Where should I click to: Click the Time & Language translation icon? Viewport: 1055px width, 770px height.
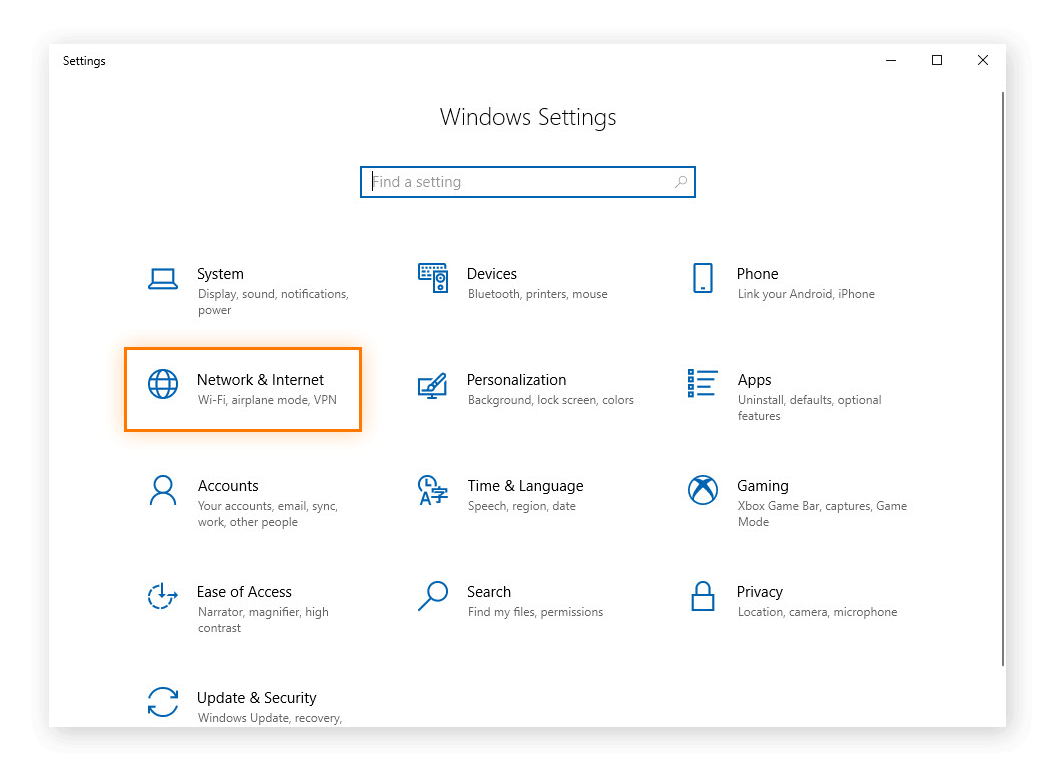[433, 491]
